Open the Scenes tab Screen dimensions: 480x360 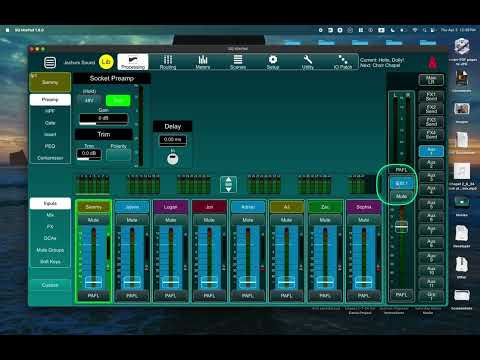coord(238,62)
